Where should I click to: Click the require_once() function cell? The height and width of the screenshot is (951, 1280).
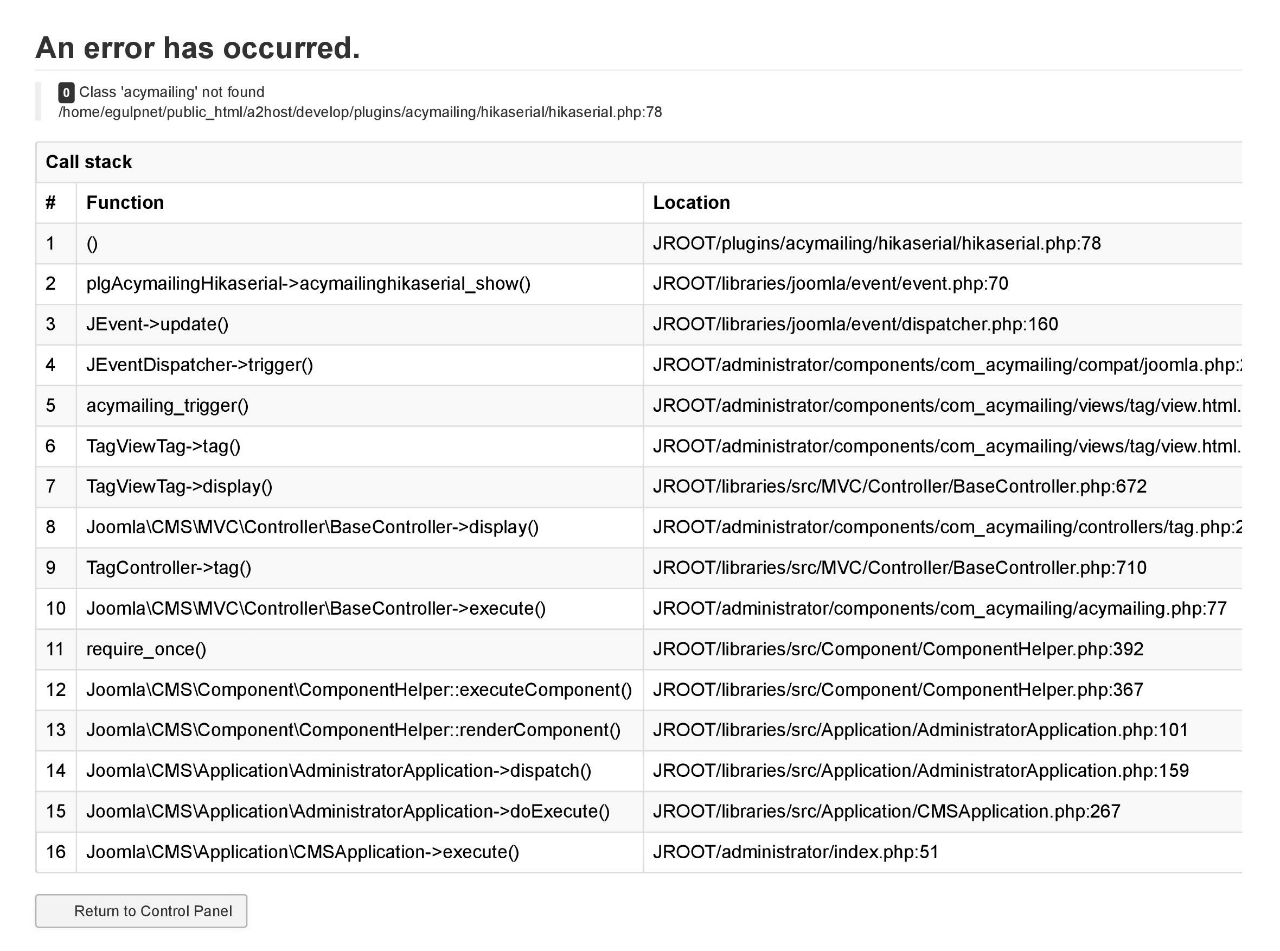tap(359, 649)
